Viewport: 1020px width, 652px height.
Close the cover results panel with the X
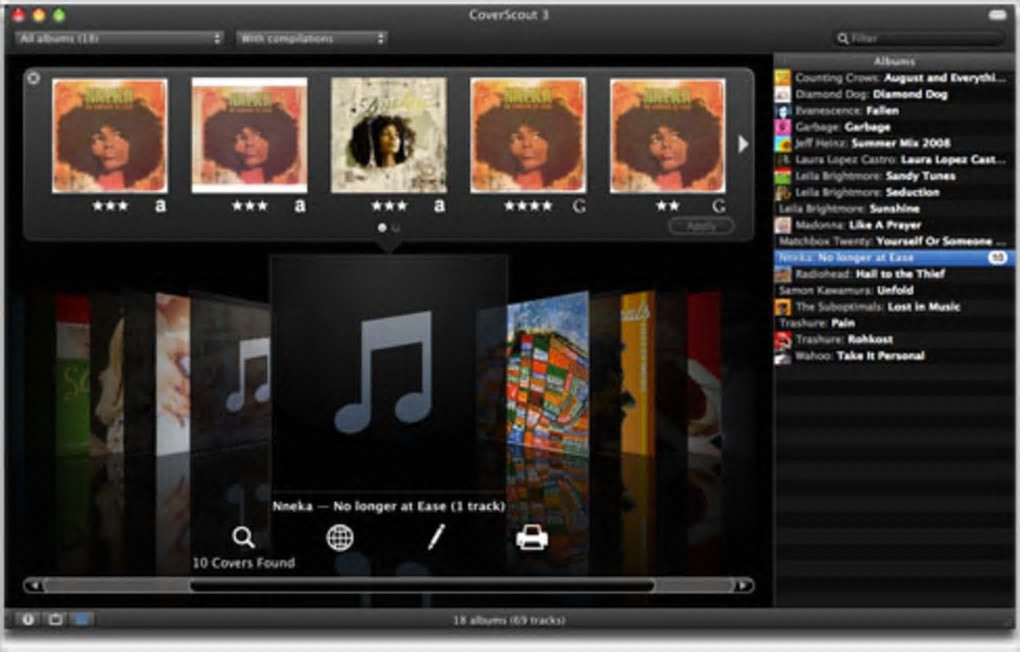(33, 78)
